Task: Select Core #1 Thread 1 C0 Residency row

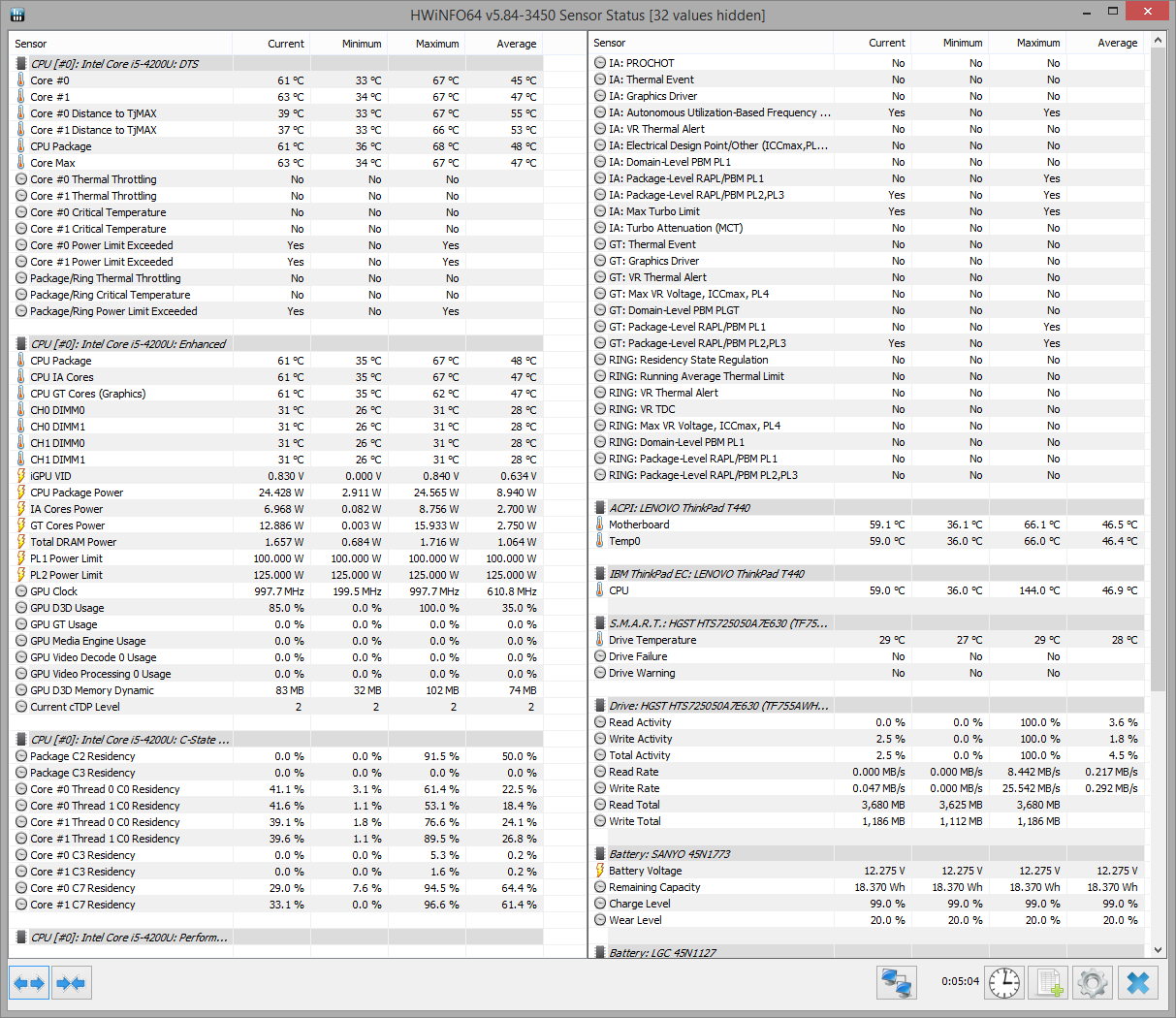Action: point(276,839)
